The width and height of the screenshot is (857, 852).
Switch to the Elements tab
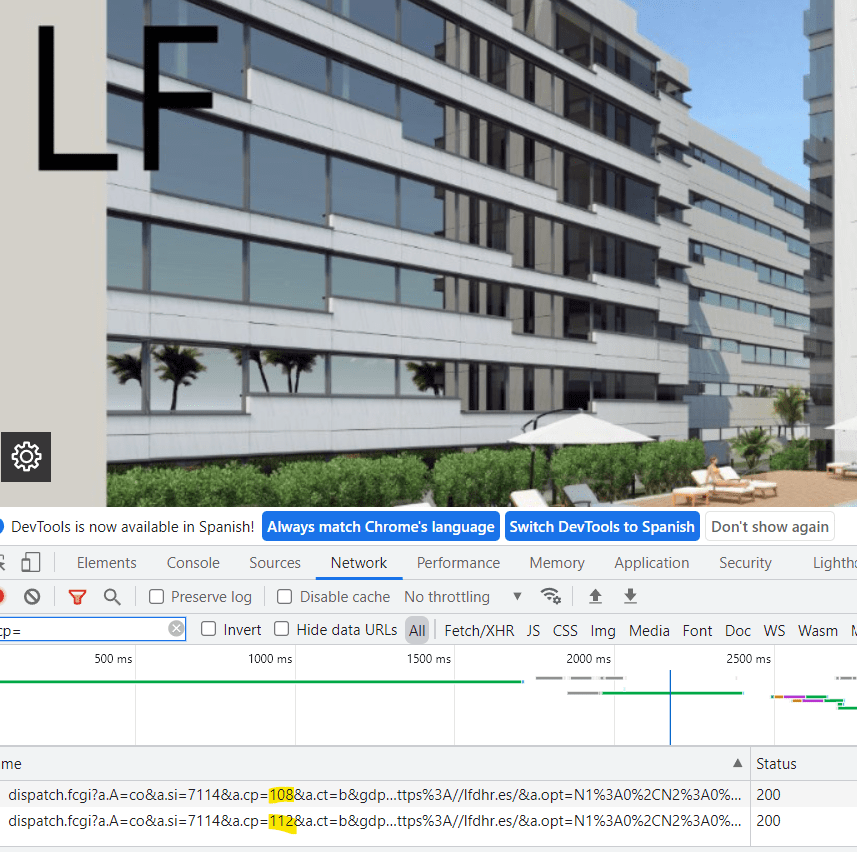coord(107,562)
